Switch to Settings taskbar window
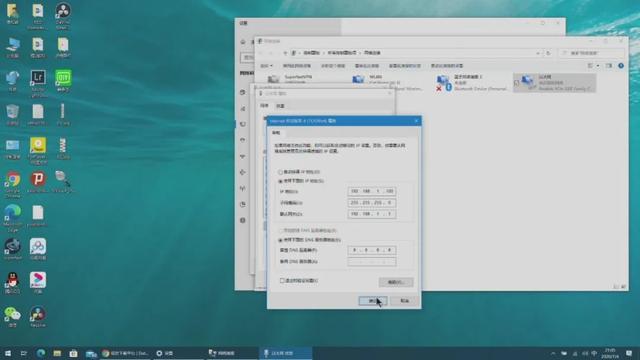640x360 pixels. [x=178, y=353]
